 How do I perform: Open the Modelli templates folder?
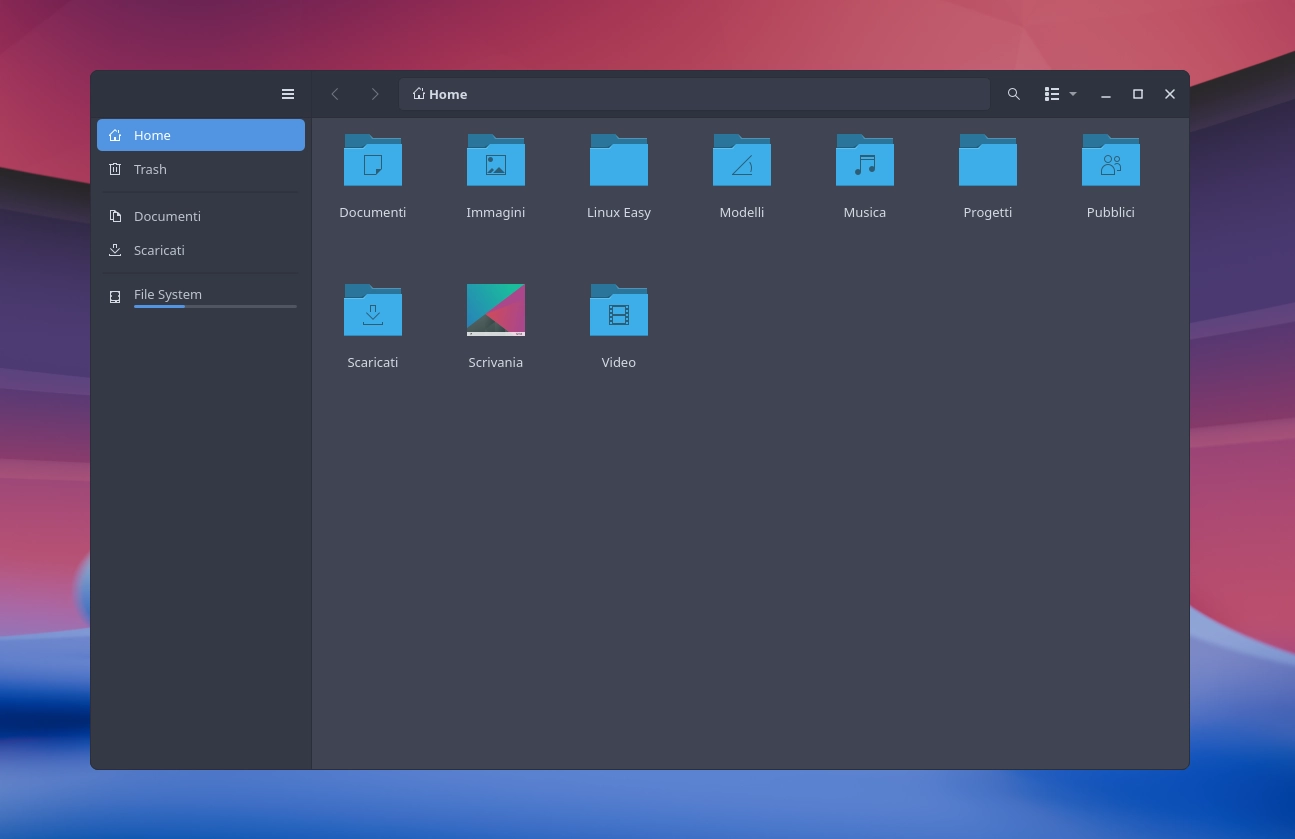click(742, 160)
